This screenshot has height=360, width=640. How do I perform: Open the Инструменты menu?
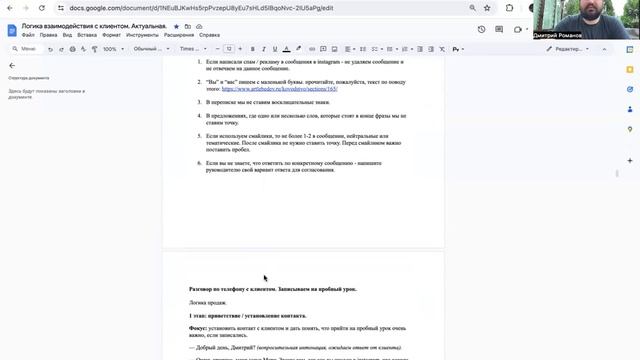142,35
